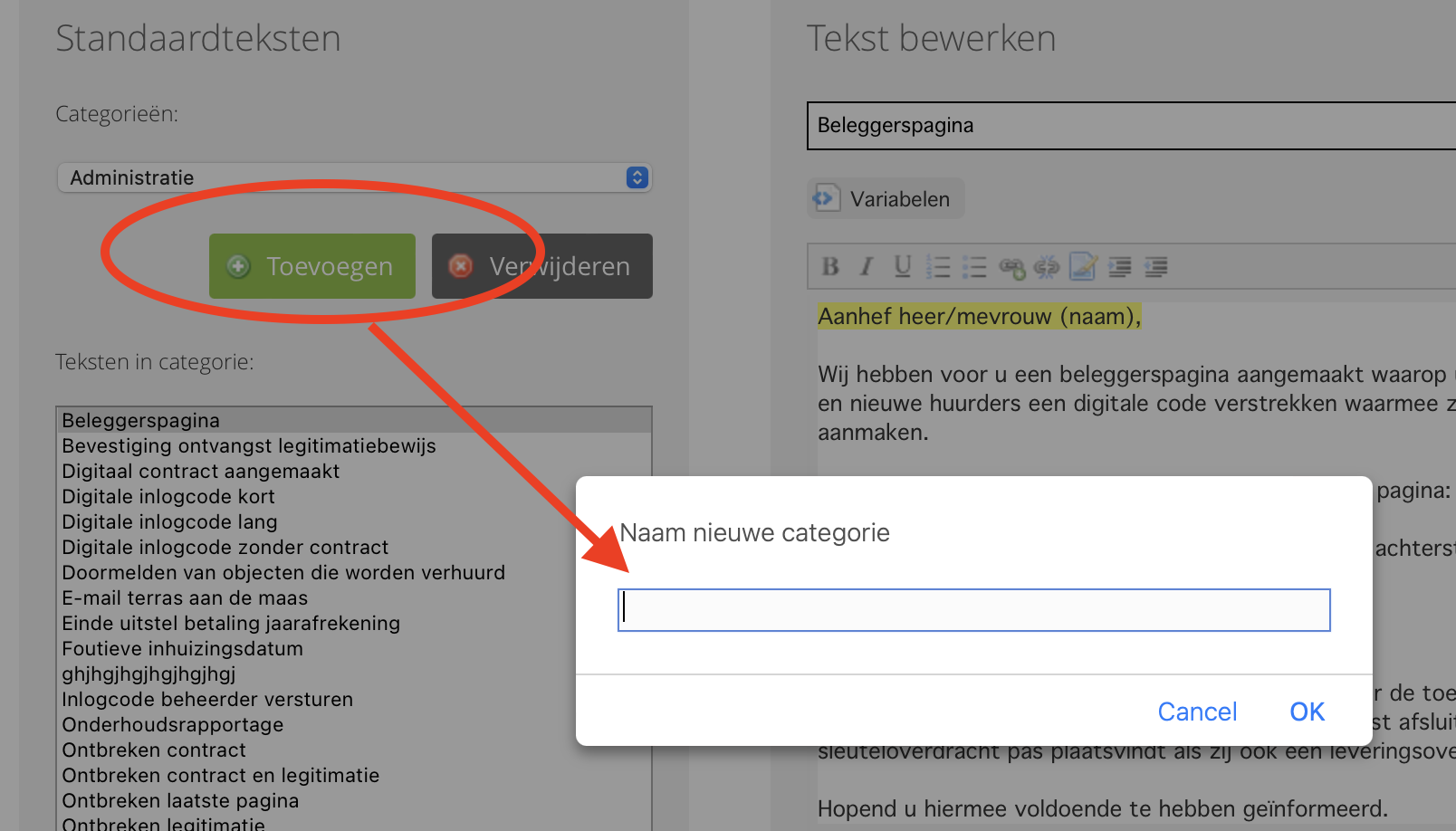Remove hyperlink with the broken-chain icon

point(1047,266)
